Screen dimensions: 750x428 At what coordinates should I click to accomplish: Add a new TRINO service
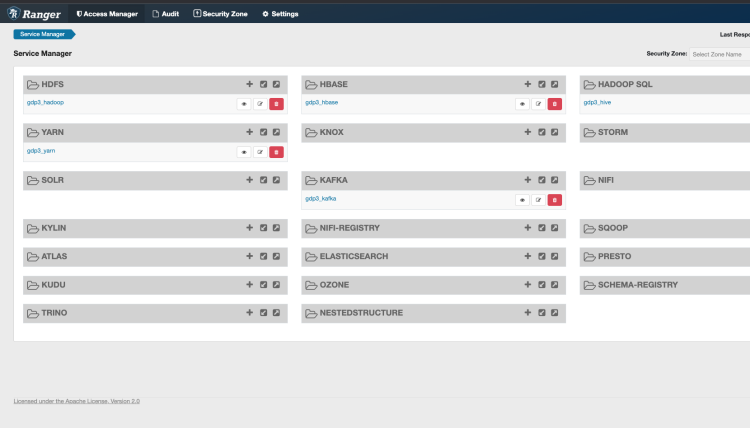point(249,313)
